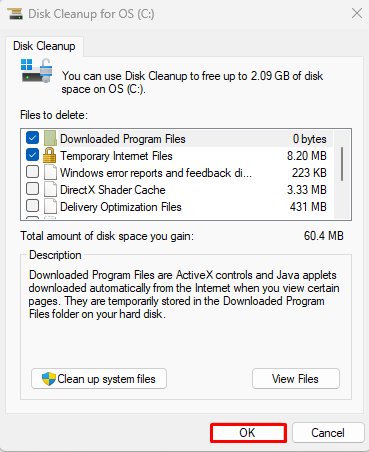Switch to the Disk Cleanup tab
The image size is (369, 452).
point(44,46)
